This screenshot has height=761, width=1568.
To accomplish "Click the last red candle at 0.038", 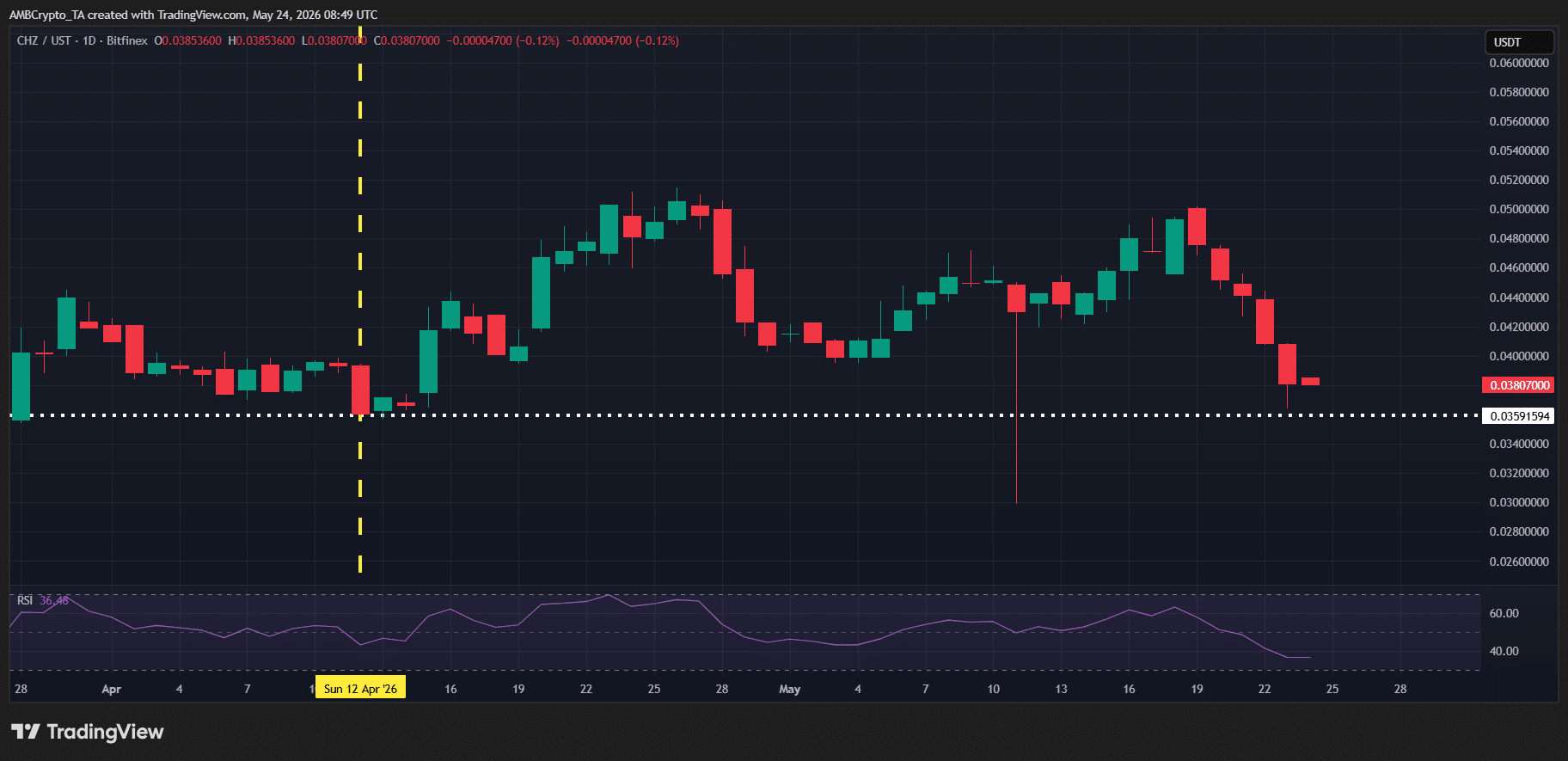I will point(1310,381).
